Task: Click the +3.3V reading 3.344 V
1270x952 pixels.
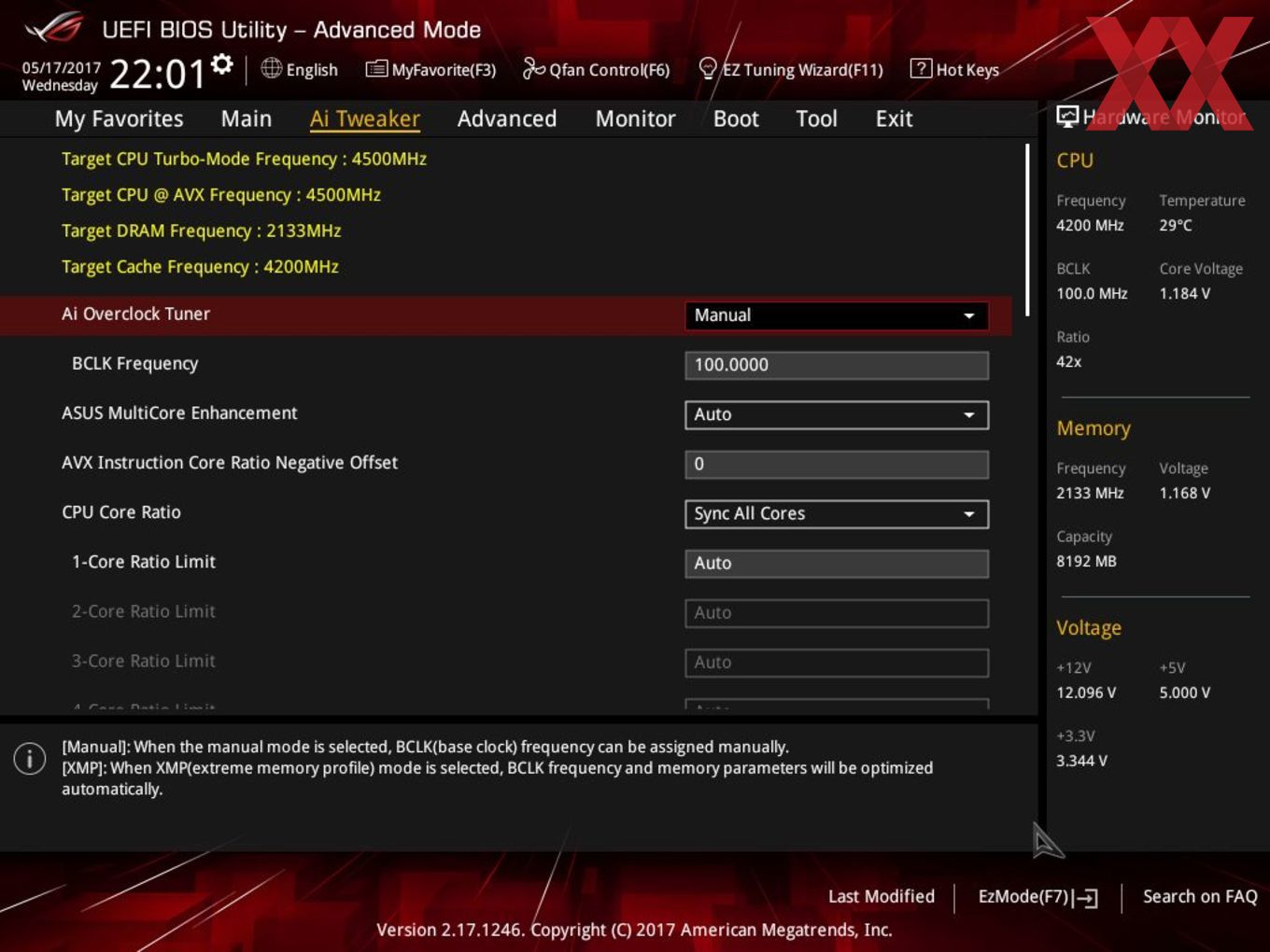Action: point(1081,761)
